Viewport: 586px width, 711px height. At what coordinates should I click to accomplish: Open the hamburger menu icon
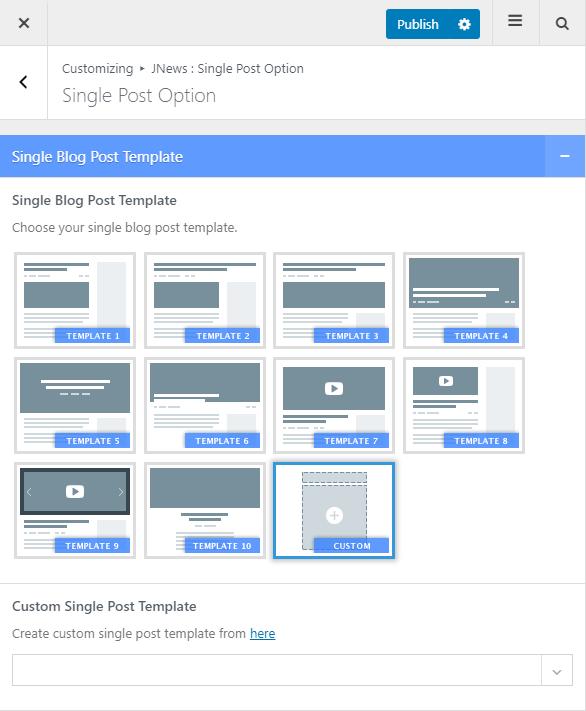[515, 21]
